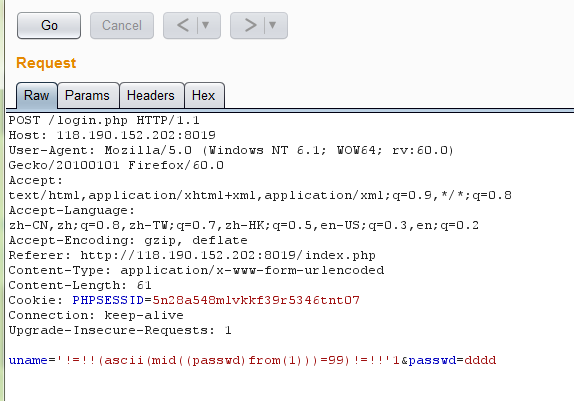Click the Host: 118.190.152.202:8019 line

[112, 135]
